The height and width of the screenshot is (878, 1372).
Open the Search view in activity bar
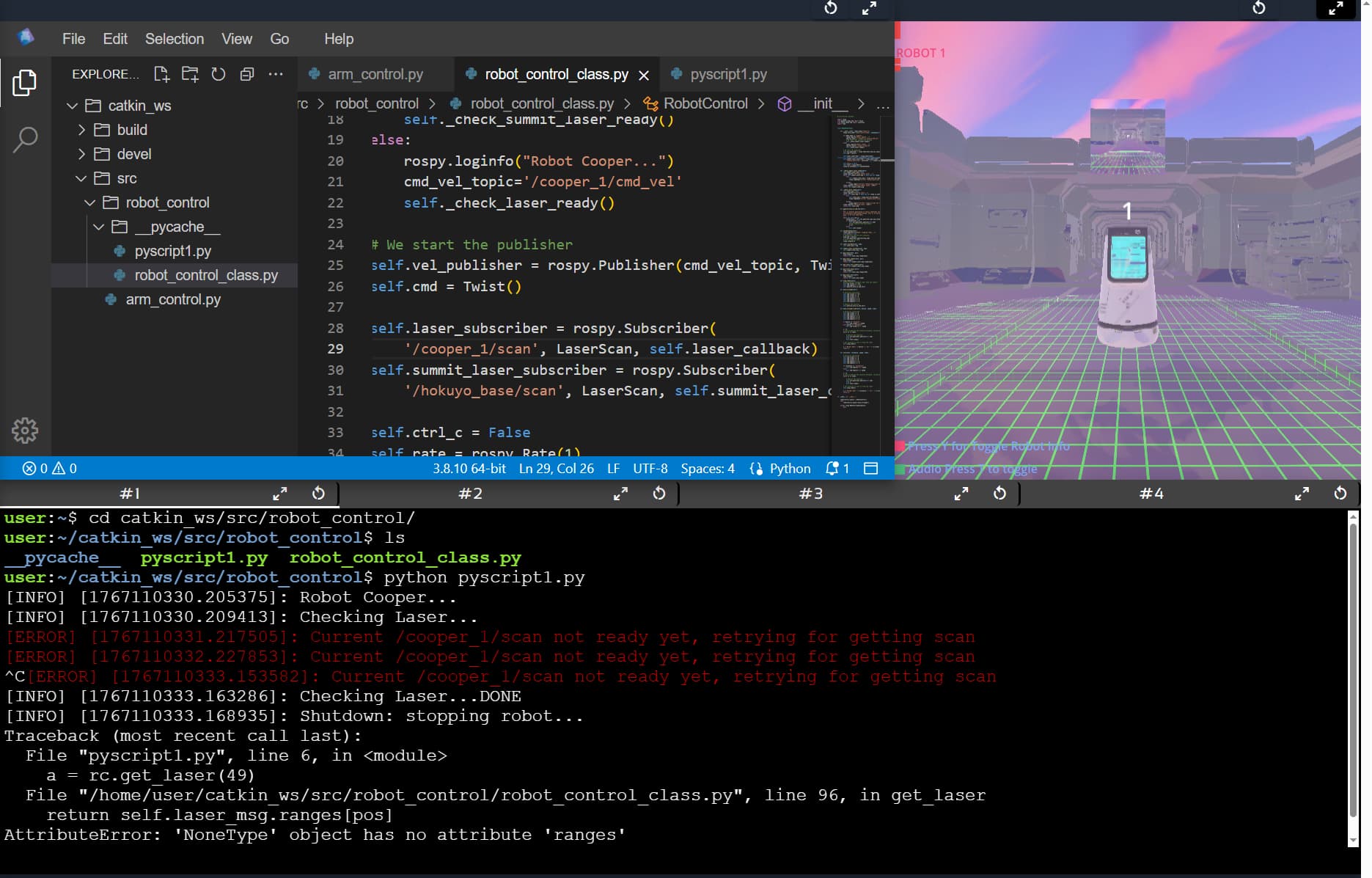coord(25,139)
